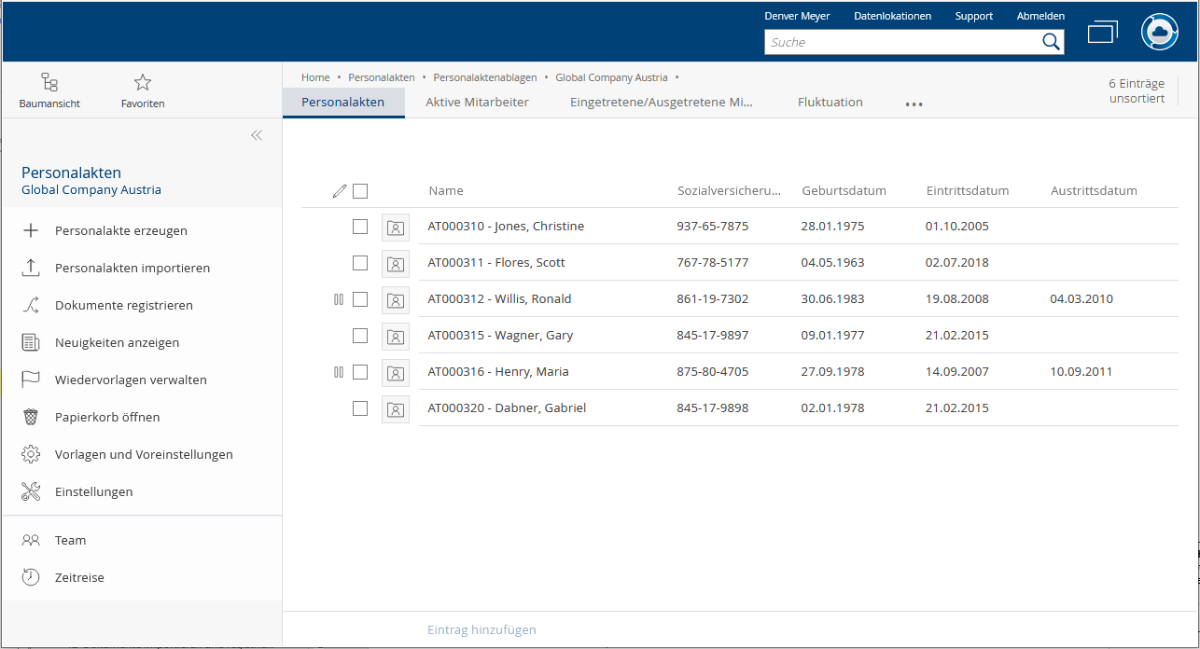Click into the Suche search field
The image size is (1200, 649).
(900, 42)
